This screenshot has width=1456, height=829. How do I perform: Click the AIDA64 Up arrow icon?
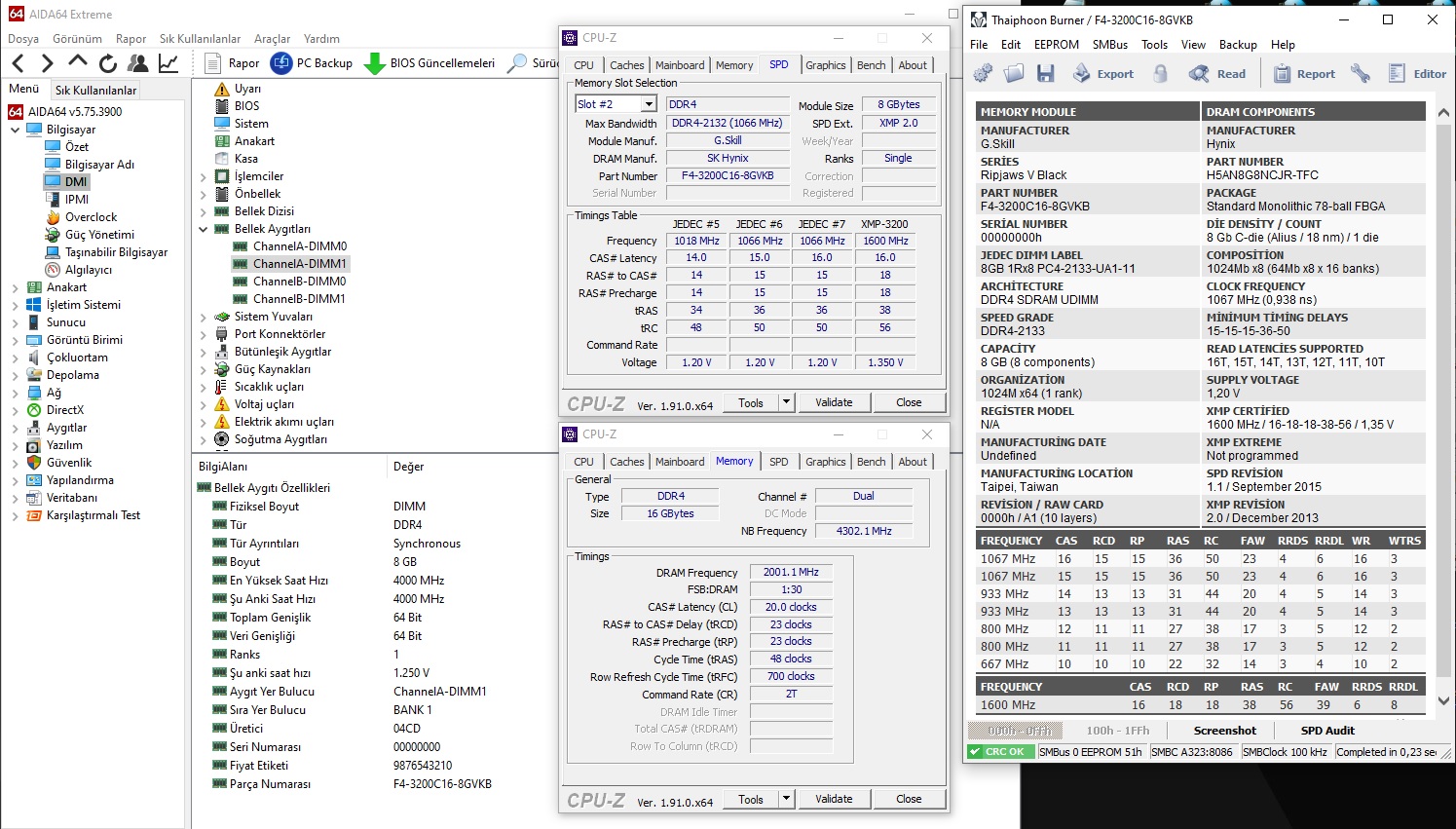click(x=78, y=63)
